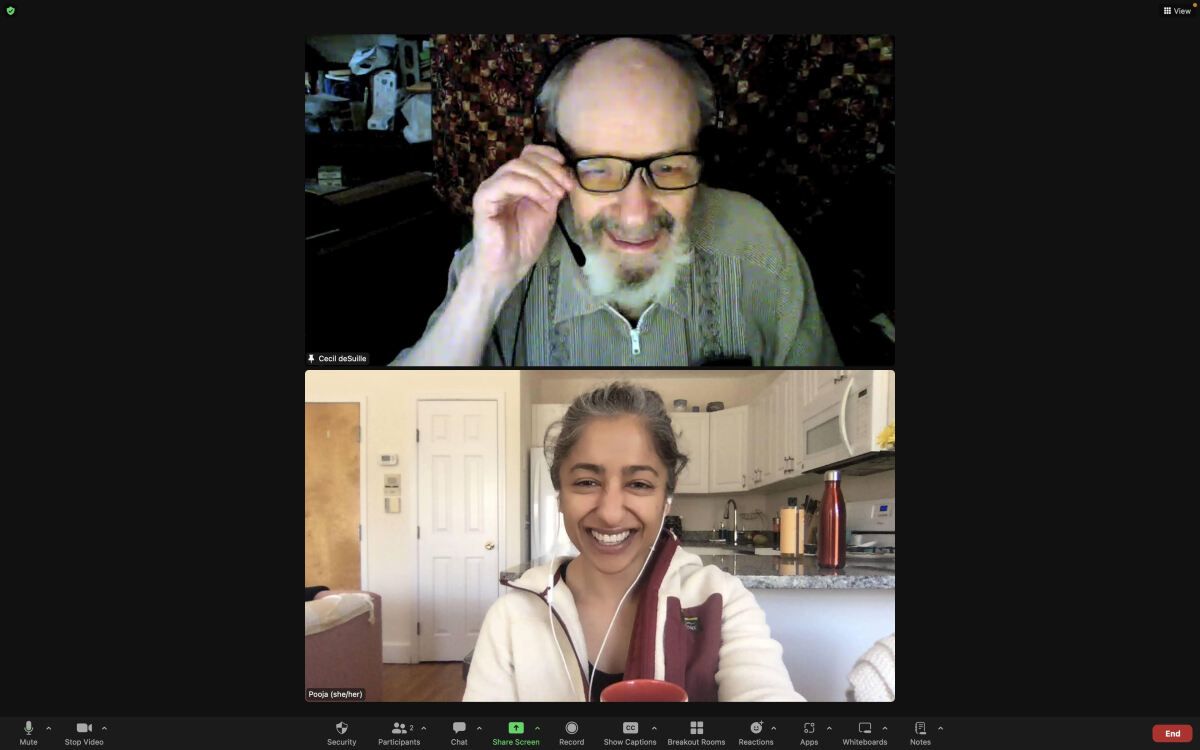
Task: Expand video options arrow beside Stop Video
Action: pos(104,728)
